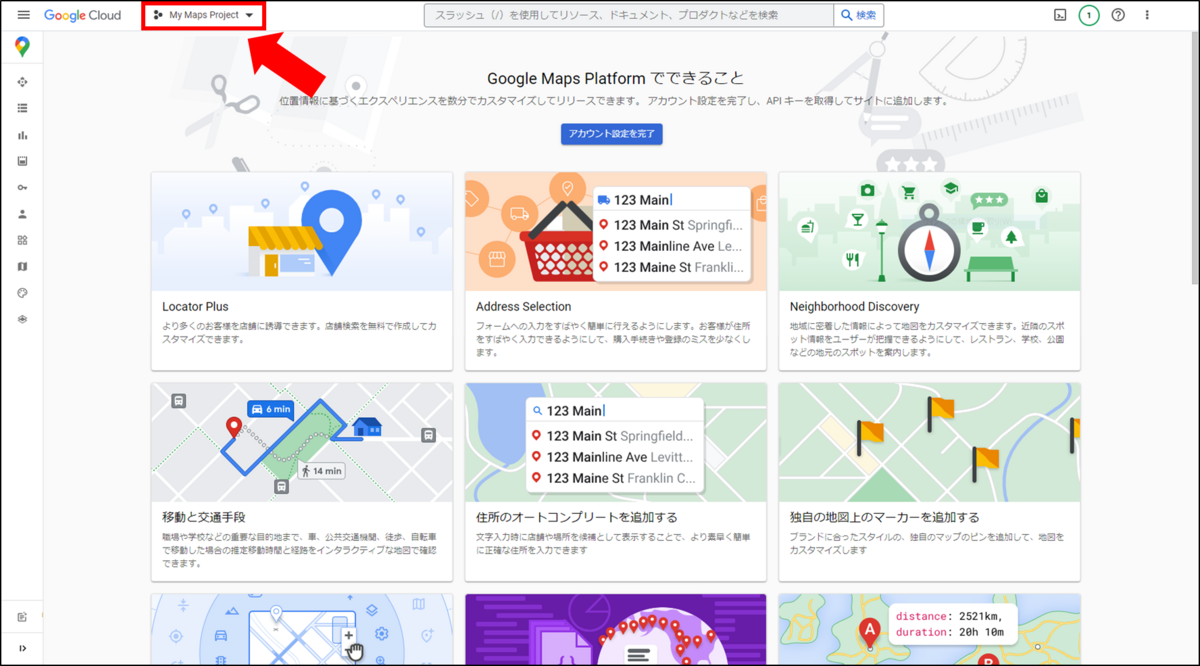Viewport: 1200px width, 666px height.
Task: Open the notifications badge showing 1
Action: 1089,15
